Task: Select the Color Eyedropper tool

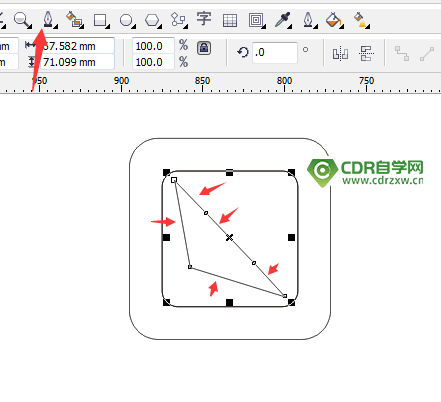Action: (282, 20)
